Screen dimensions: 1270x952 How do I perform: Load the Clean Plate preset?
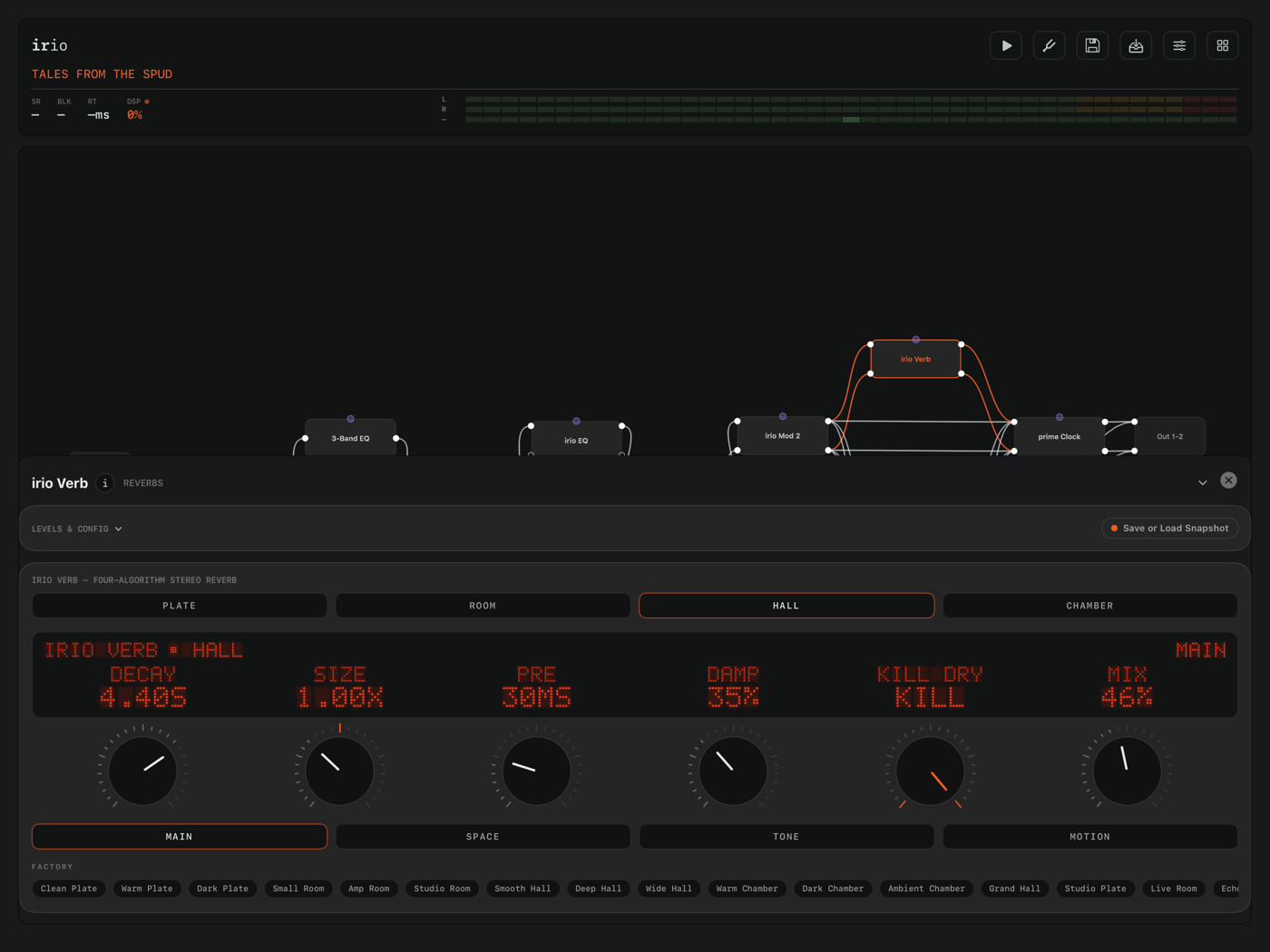69,889
